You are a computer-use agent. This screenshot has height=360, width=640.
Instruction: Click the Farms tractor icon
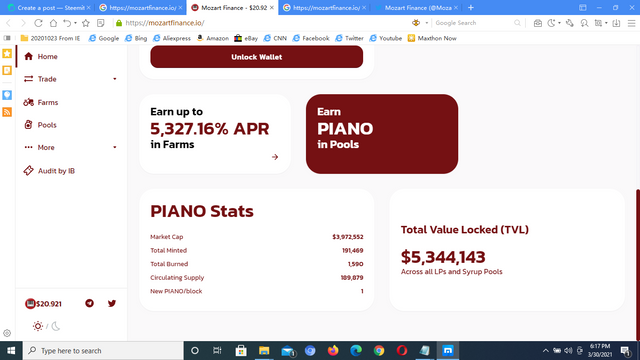click(28, 102)
